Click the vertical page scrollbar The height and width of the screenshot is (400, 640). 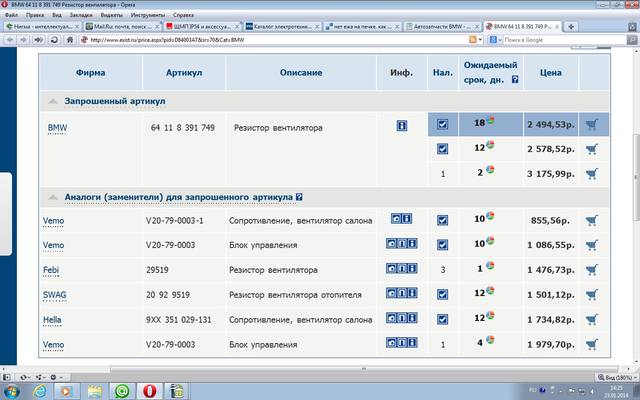click(x=636, y=178)
